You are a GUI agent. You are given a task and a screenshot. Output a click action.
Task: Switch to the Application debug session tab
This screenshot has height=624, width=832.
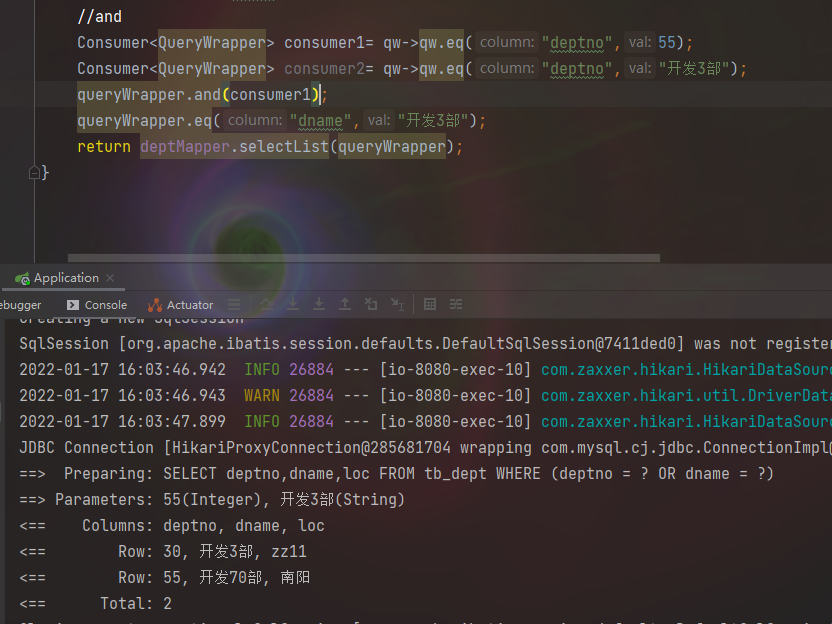tap(64, 278)
